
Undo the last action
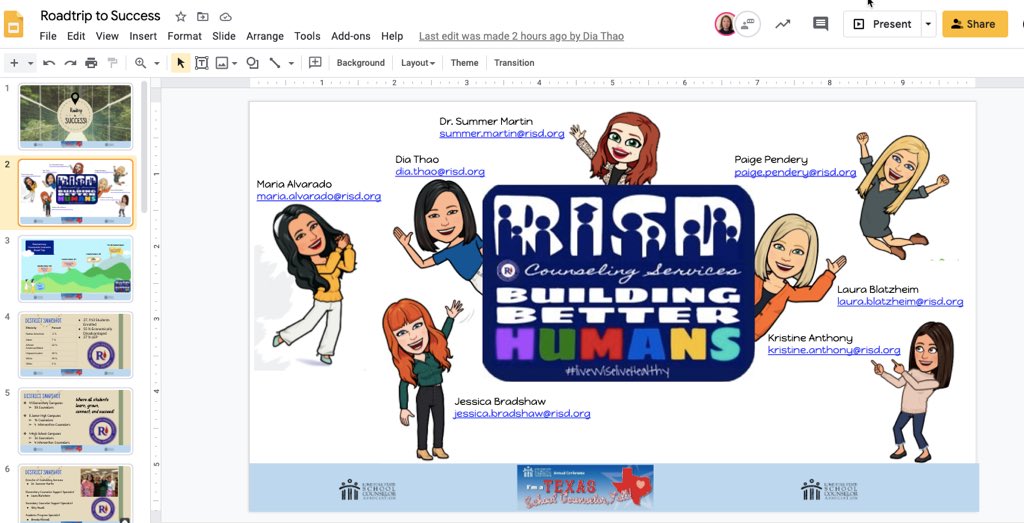[x=49, y=63]
